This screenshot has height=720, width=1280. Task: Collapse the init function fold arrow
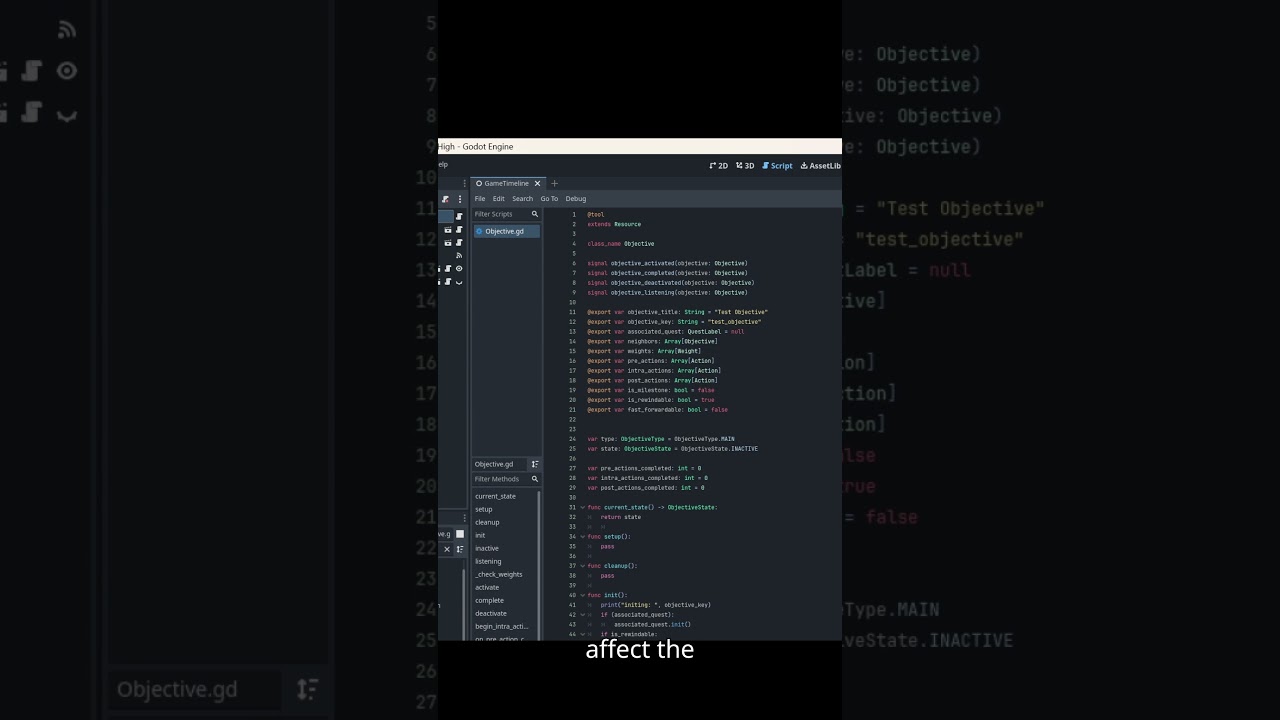tap(583, 595)
